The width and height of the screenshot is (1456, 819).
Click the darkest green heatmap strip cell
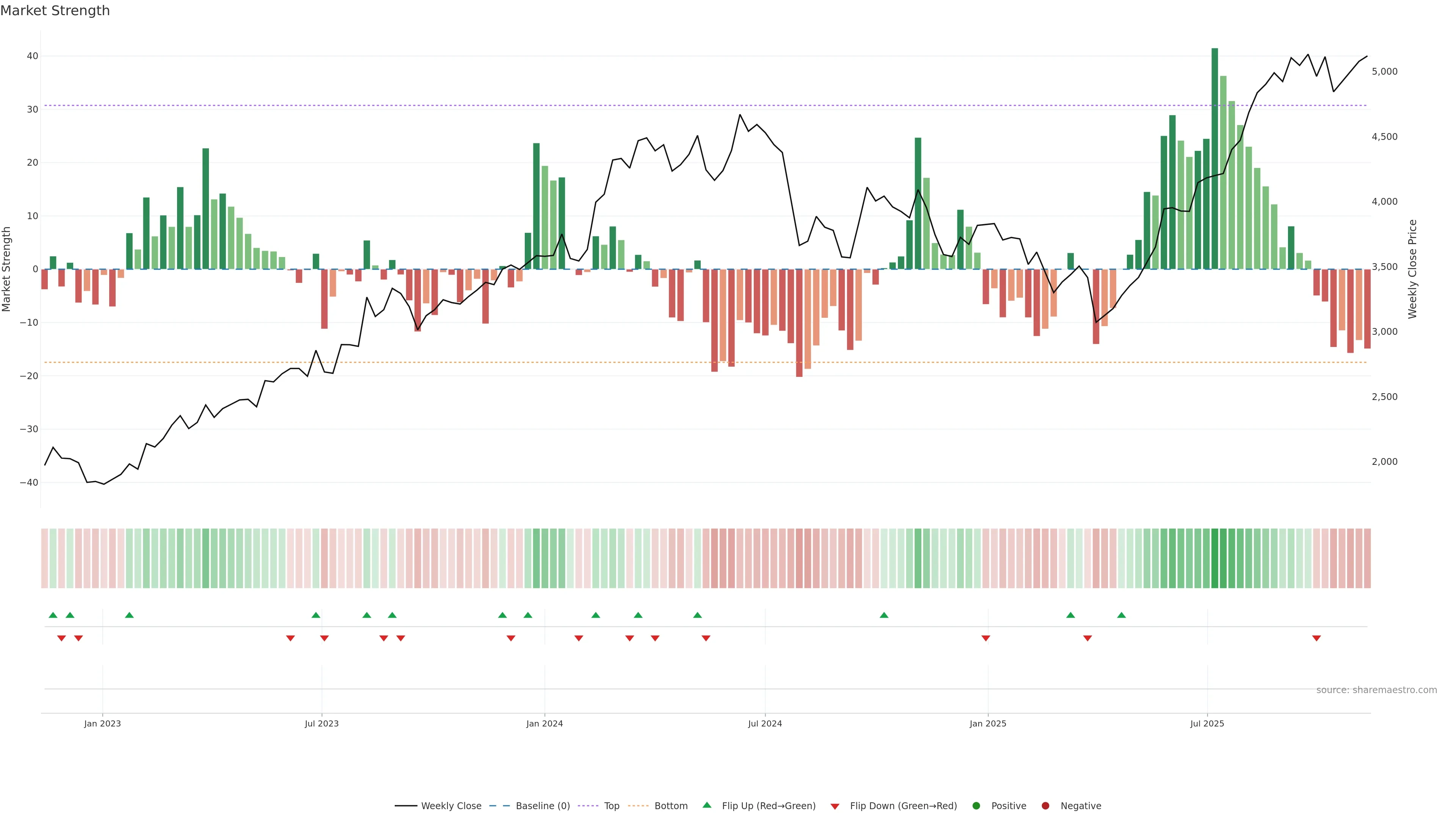point(1214,558)
